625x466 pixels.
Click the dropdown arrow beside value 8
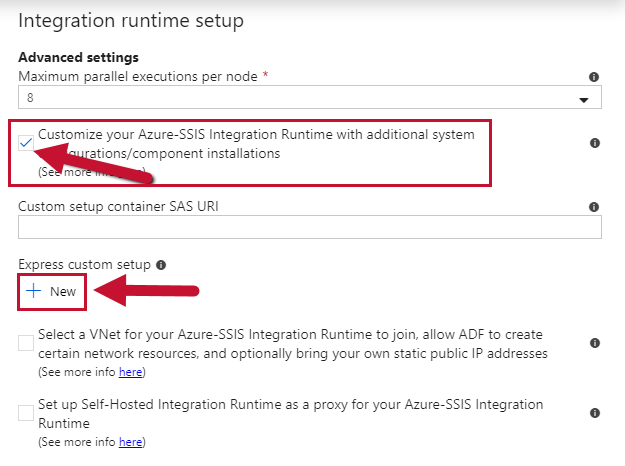point(584,99)
